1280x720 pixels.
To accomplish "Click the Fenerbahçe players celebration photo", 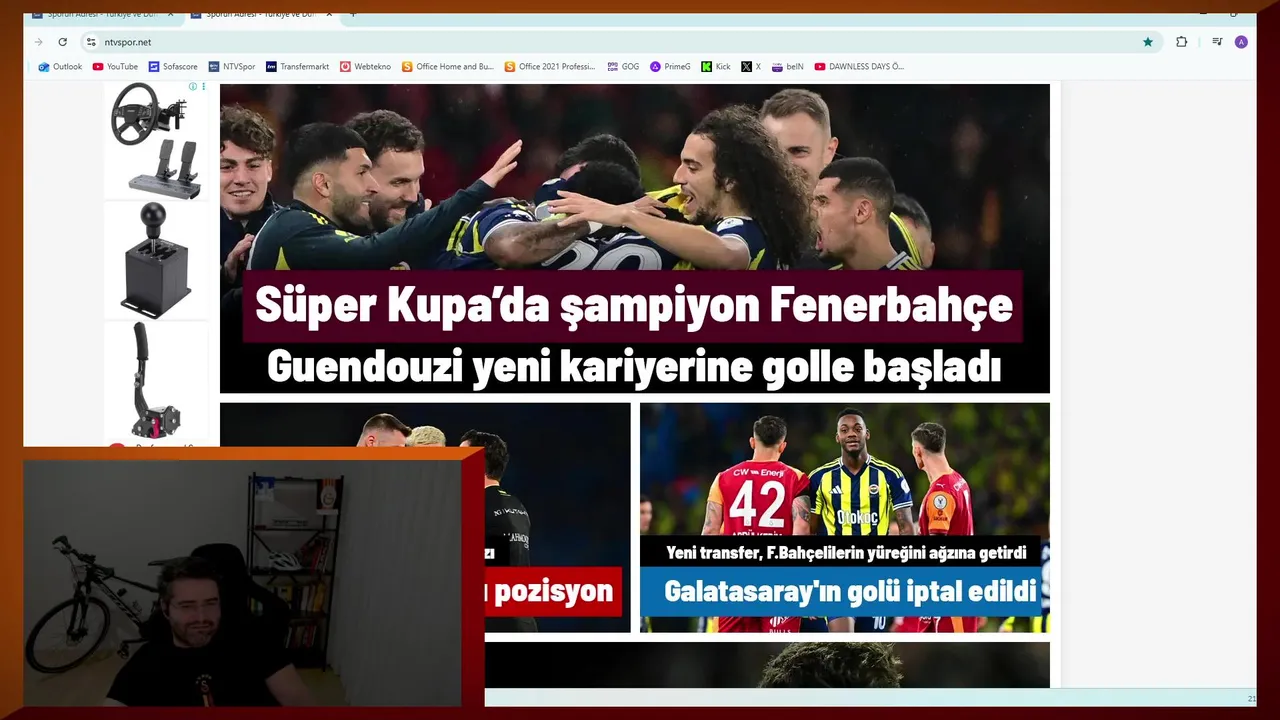I will pos(635,177).
